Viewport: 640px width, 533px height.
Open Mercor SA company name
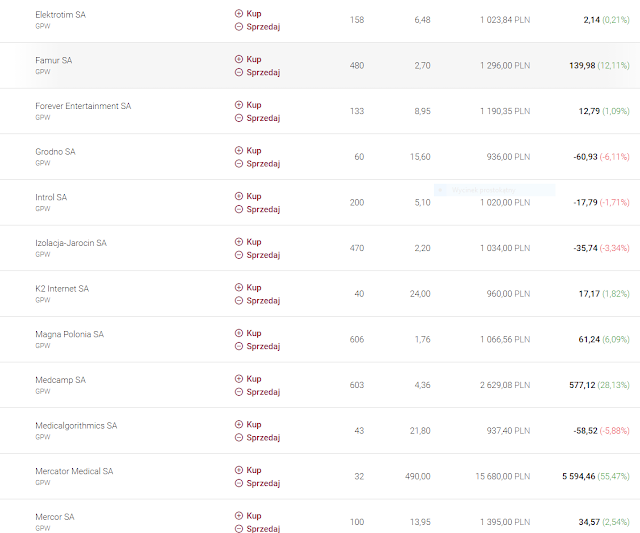(55, 517)
